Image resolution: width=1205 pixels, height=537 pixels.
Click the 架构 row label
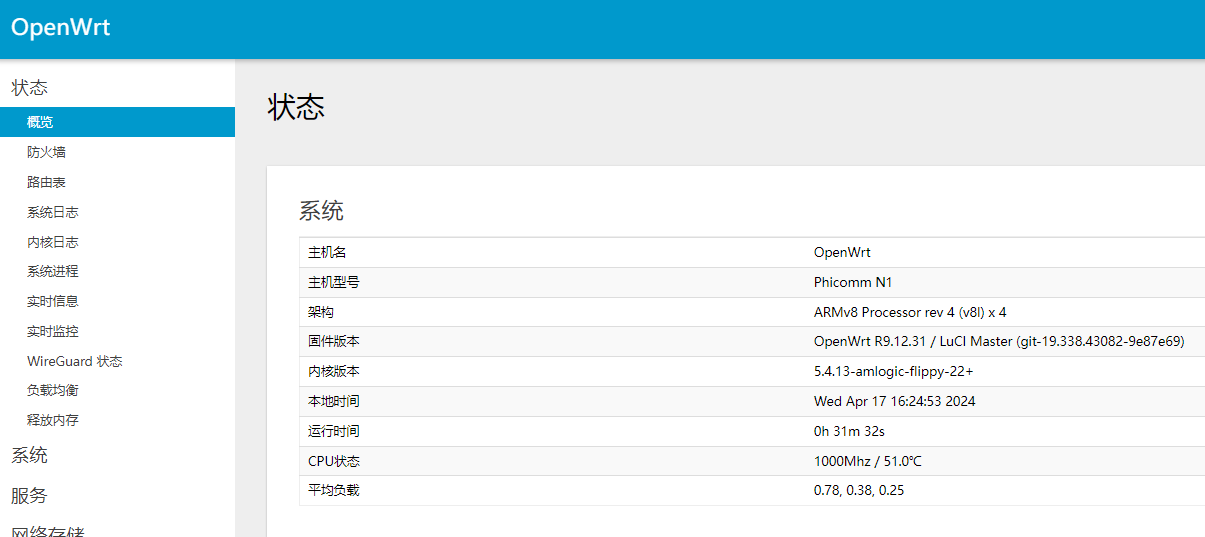[x=321, y=312]
